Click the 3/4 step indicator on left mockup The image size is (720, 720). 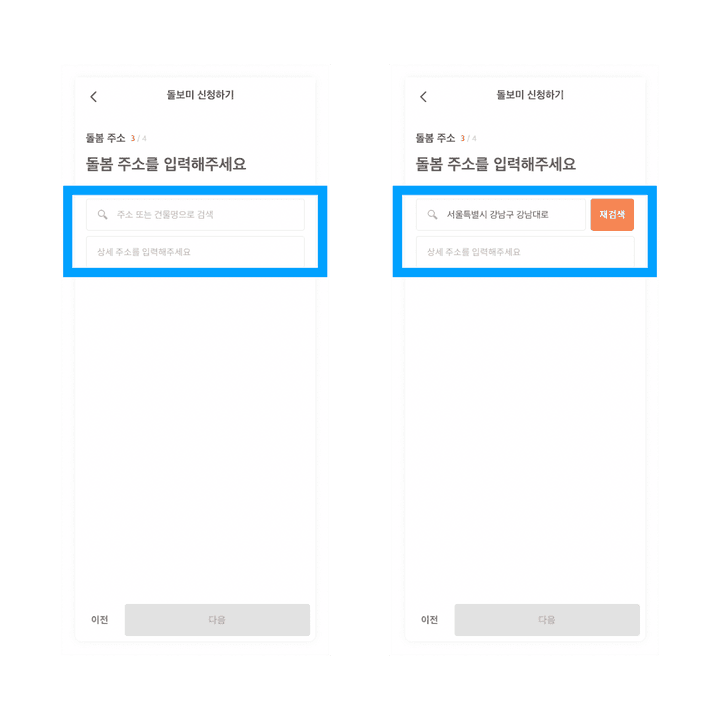pos(139,138)
